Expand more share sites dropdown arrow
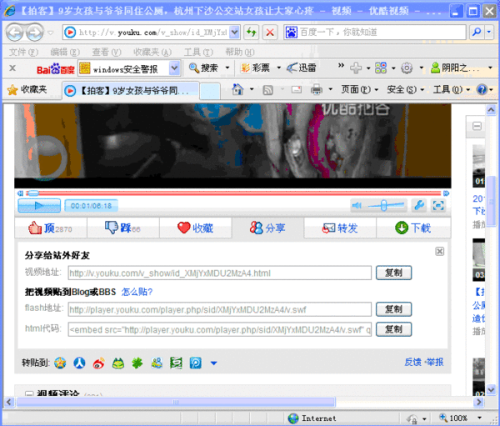Screen dimensions: 500x426 point(214,363)
